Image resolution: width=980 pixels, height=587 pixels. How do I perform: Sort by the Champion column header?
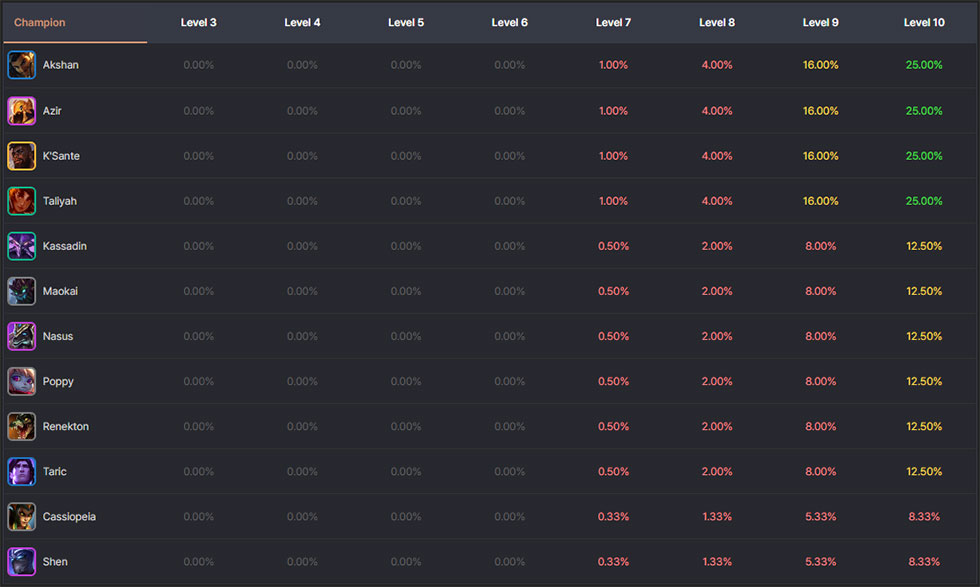[x=40, y=22]
